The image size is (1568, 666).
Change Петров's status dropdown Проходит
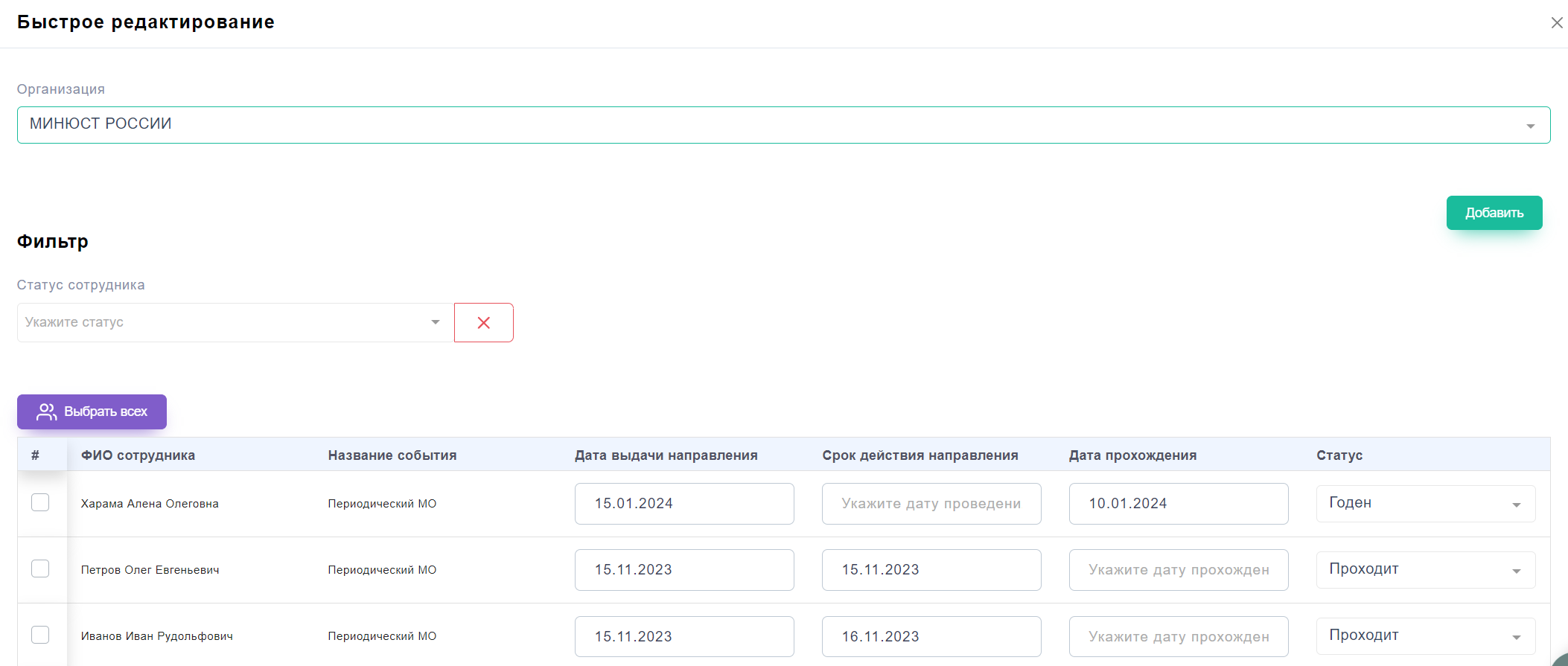tap(1425, 570)
